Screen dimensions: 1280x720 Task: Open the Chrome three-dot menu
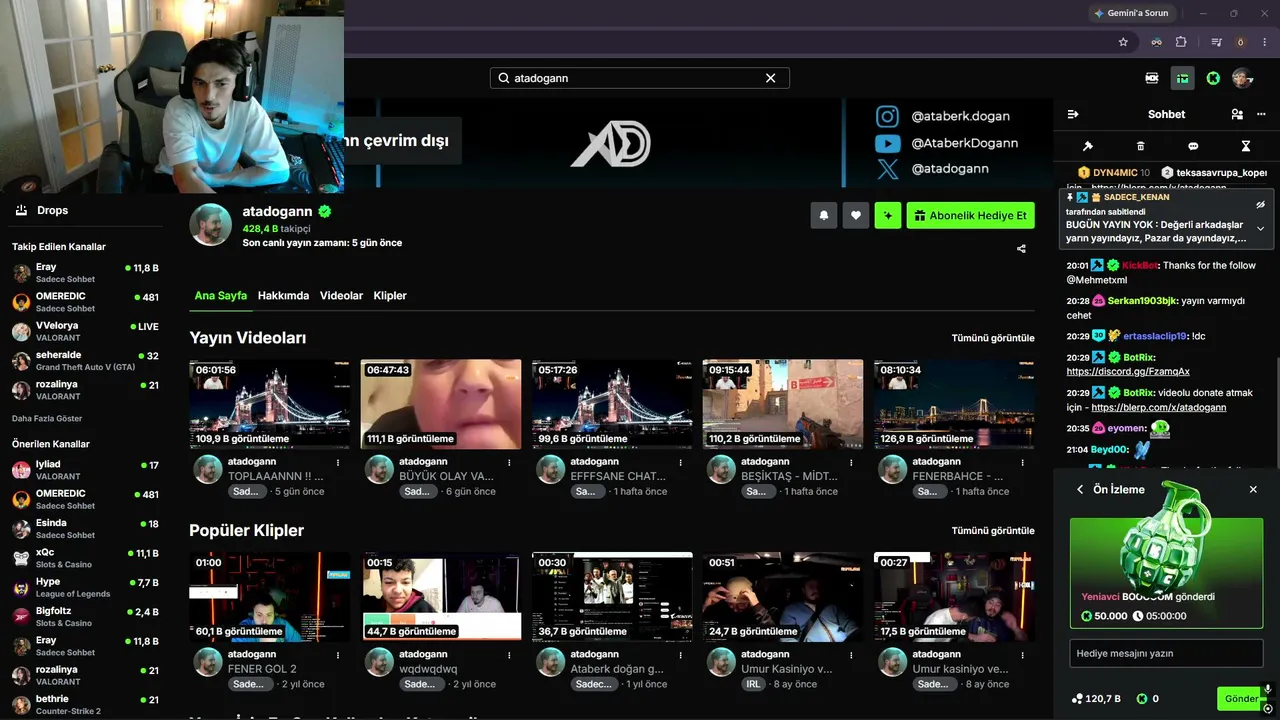1266,42
